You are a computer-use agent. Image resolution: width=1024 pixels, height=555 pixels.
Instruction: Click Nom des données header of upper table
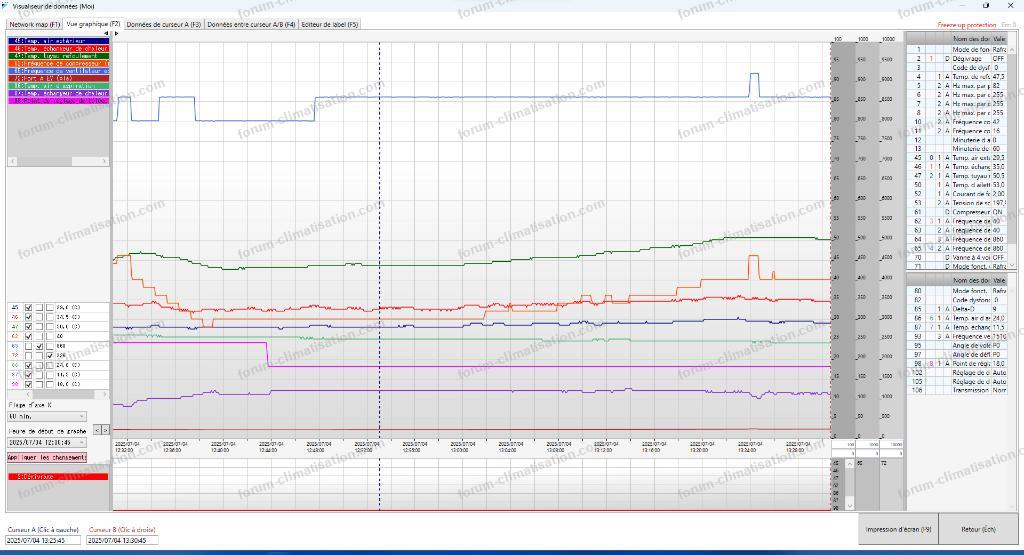971,39
